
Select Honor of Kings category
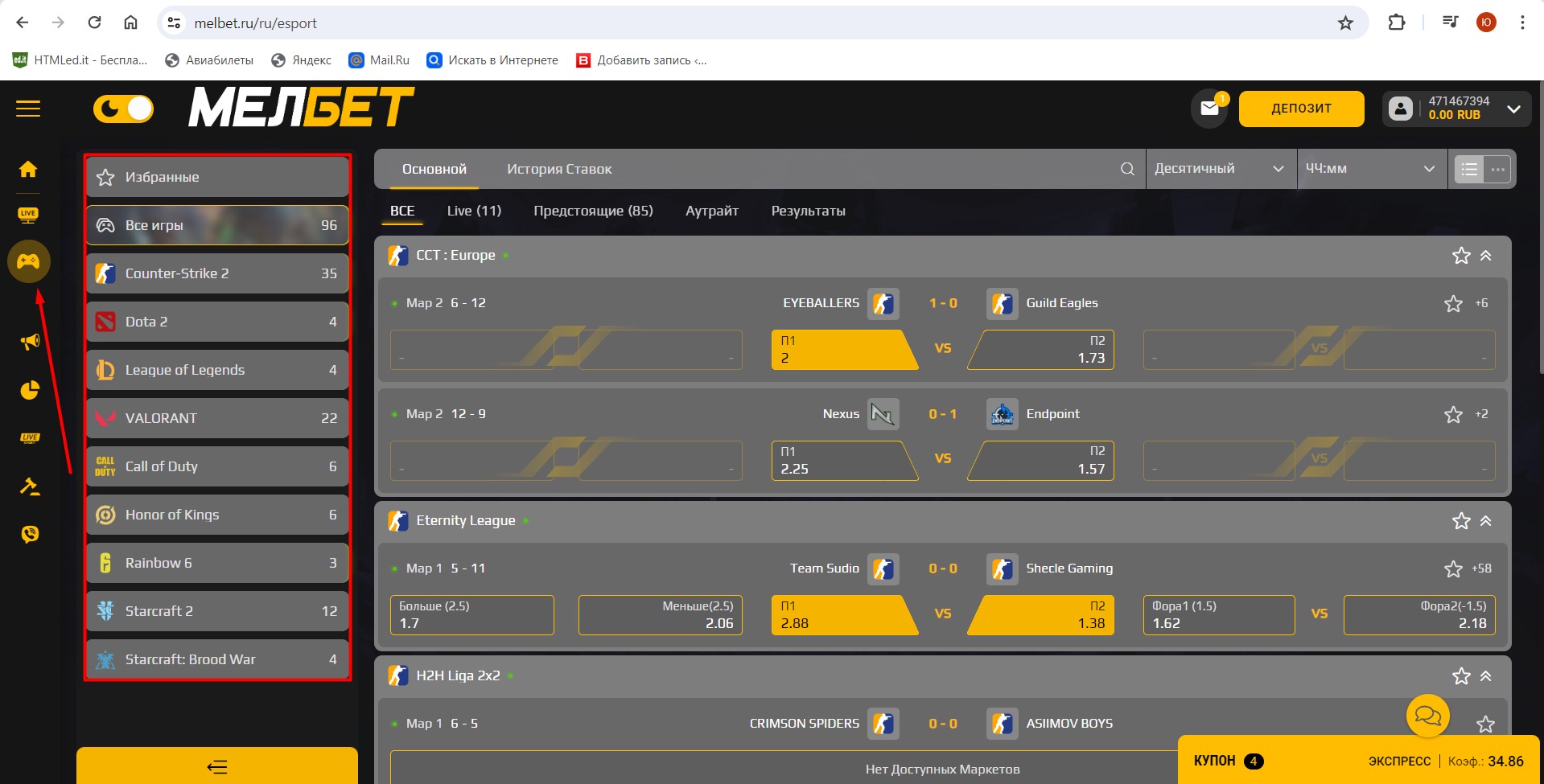point(217,515)
